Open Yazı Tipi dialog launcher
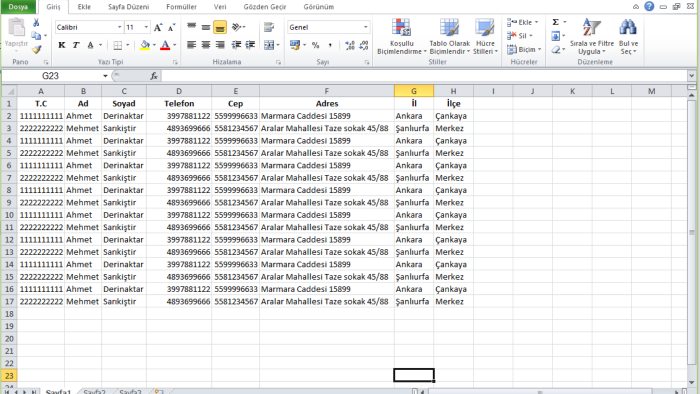The height and width of the screenshot is (394, 700). [175, 62]
